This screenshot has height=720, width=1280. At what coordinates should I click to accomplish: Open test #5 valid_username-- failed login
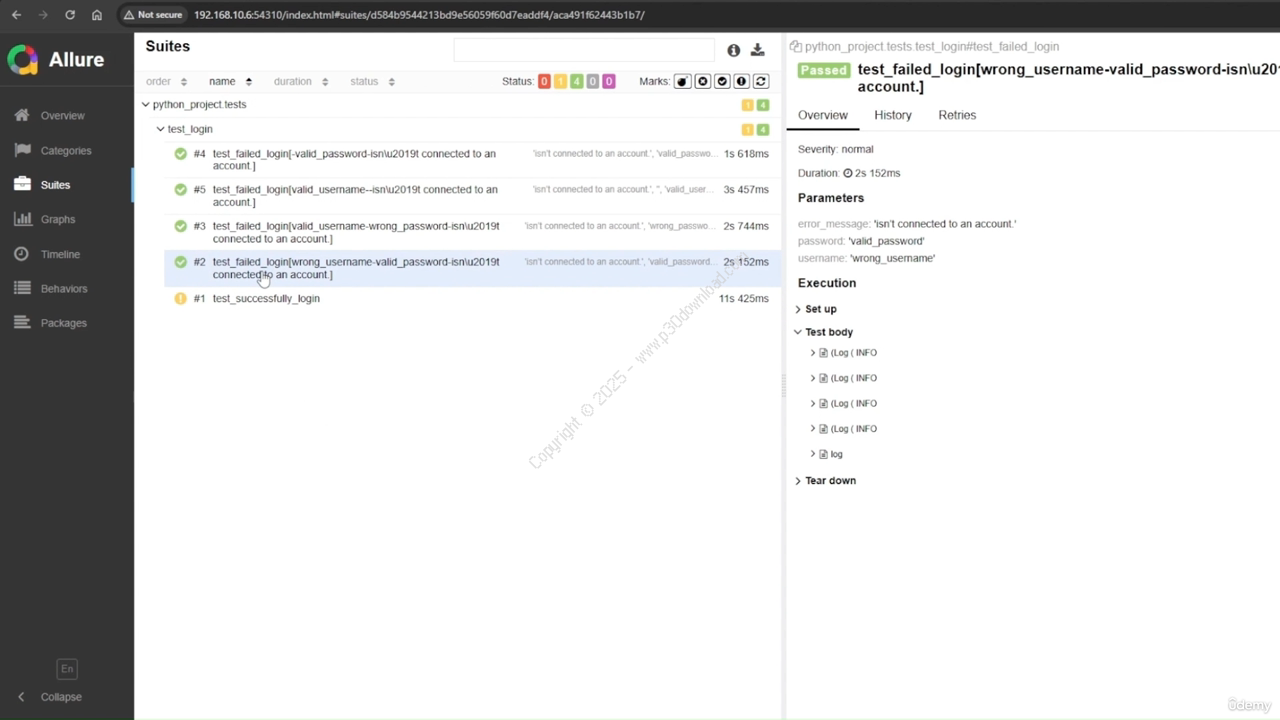tap(472, 196)
